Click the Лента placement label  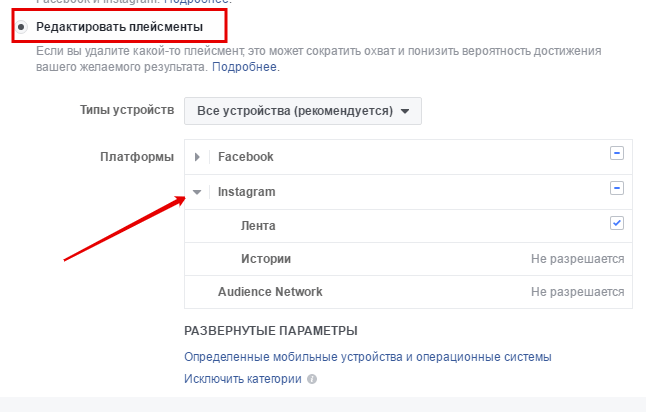click(x=258, y=226)
